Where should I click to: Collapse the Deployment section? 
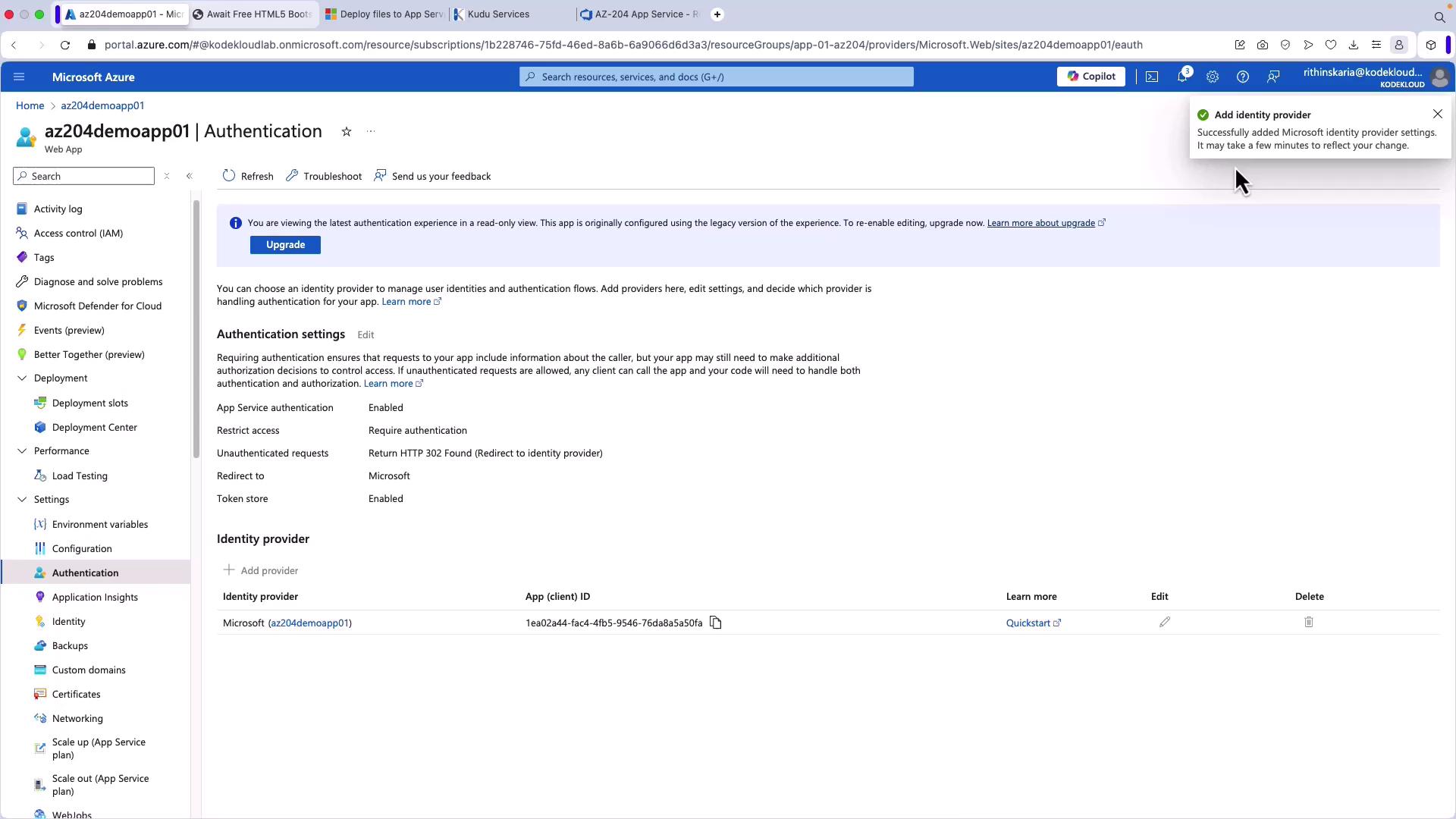pyautogui.click(x=22, y=378)
